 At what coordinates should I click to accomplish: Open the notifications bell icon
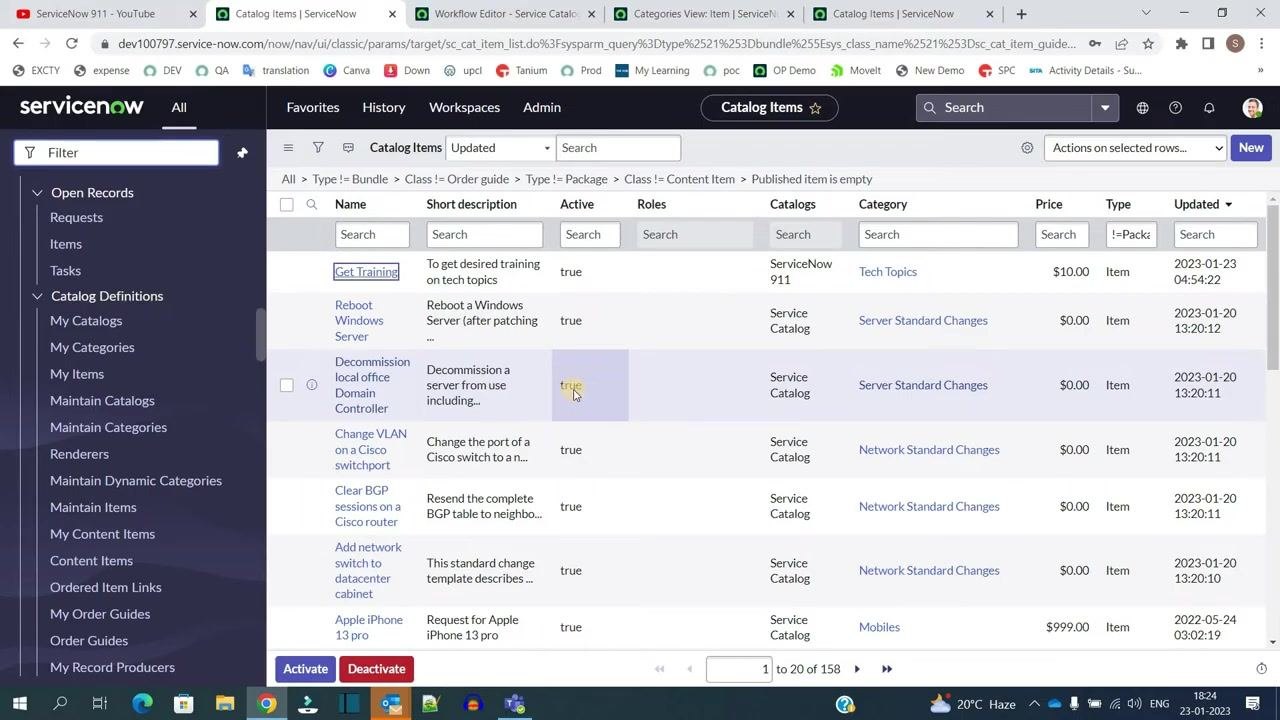(x=1209, y=108)
